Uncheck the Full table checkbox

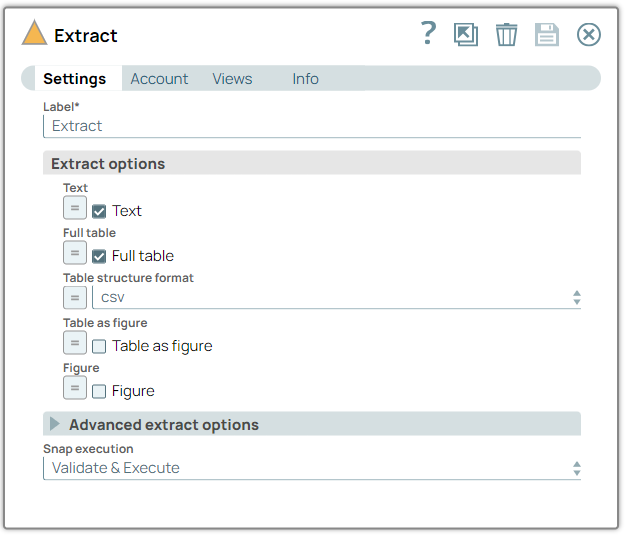(99, 256)
